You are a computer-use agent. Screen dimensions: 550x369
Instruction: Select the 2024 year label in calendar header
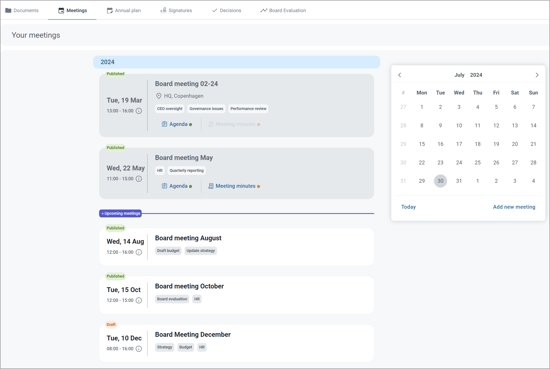coord(476,75)
